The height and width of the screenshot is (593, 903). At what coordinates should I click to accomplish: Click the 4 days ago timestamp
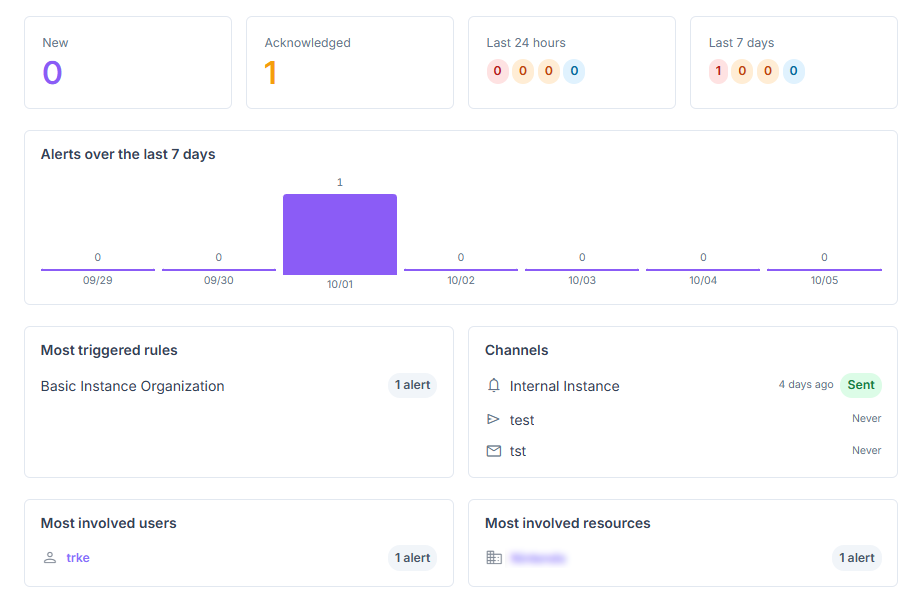(x=806, y=385)
